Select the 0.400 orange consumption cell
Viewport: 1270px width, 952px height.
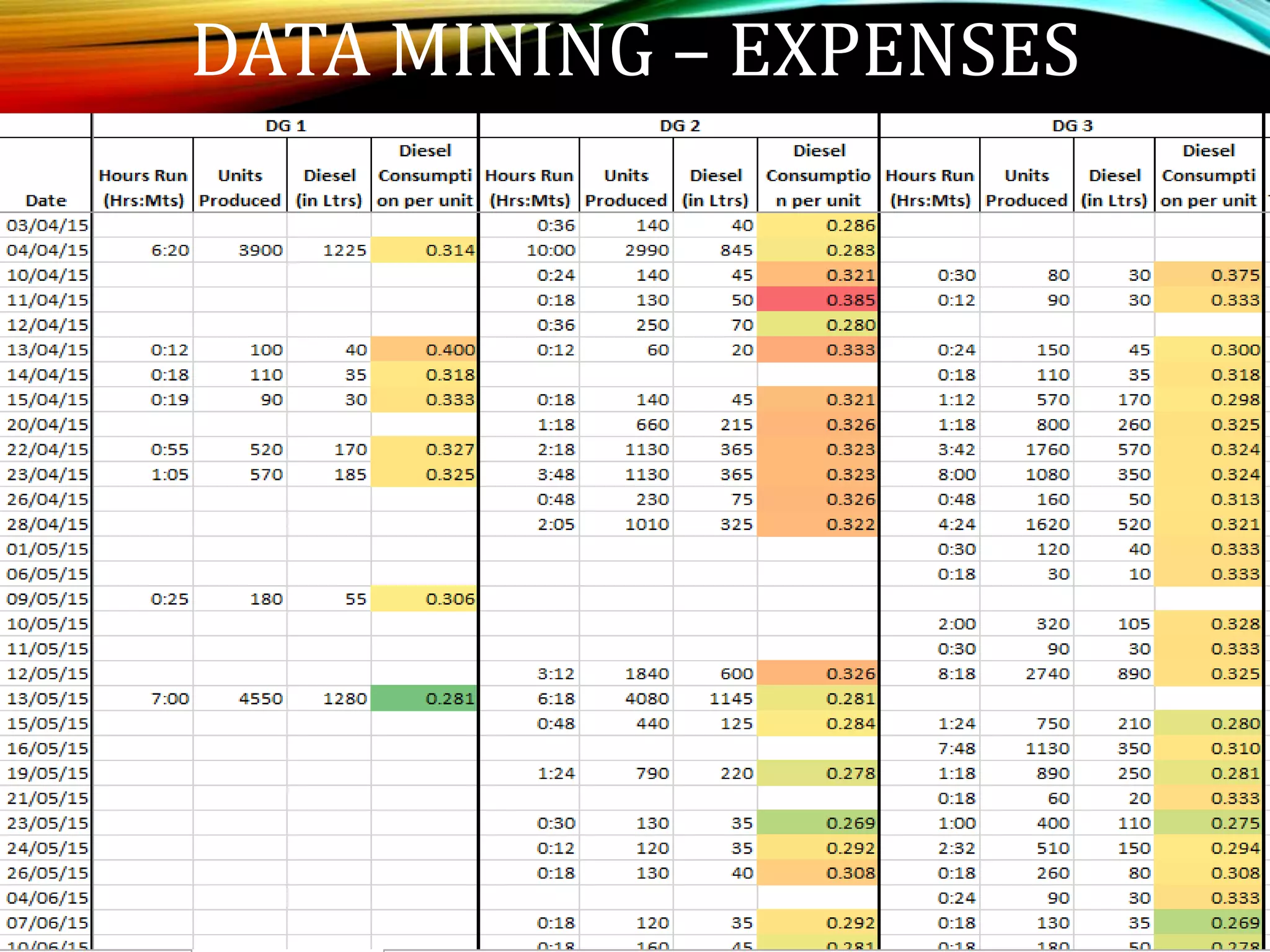click(x=425, y=350)
